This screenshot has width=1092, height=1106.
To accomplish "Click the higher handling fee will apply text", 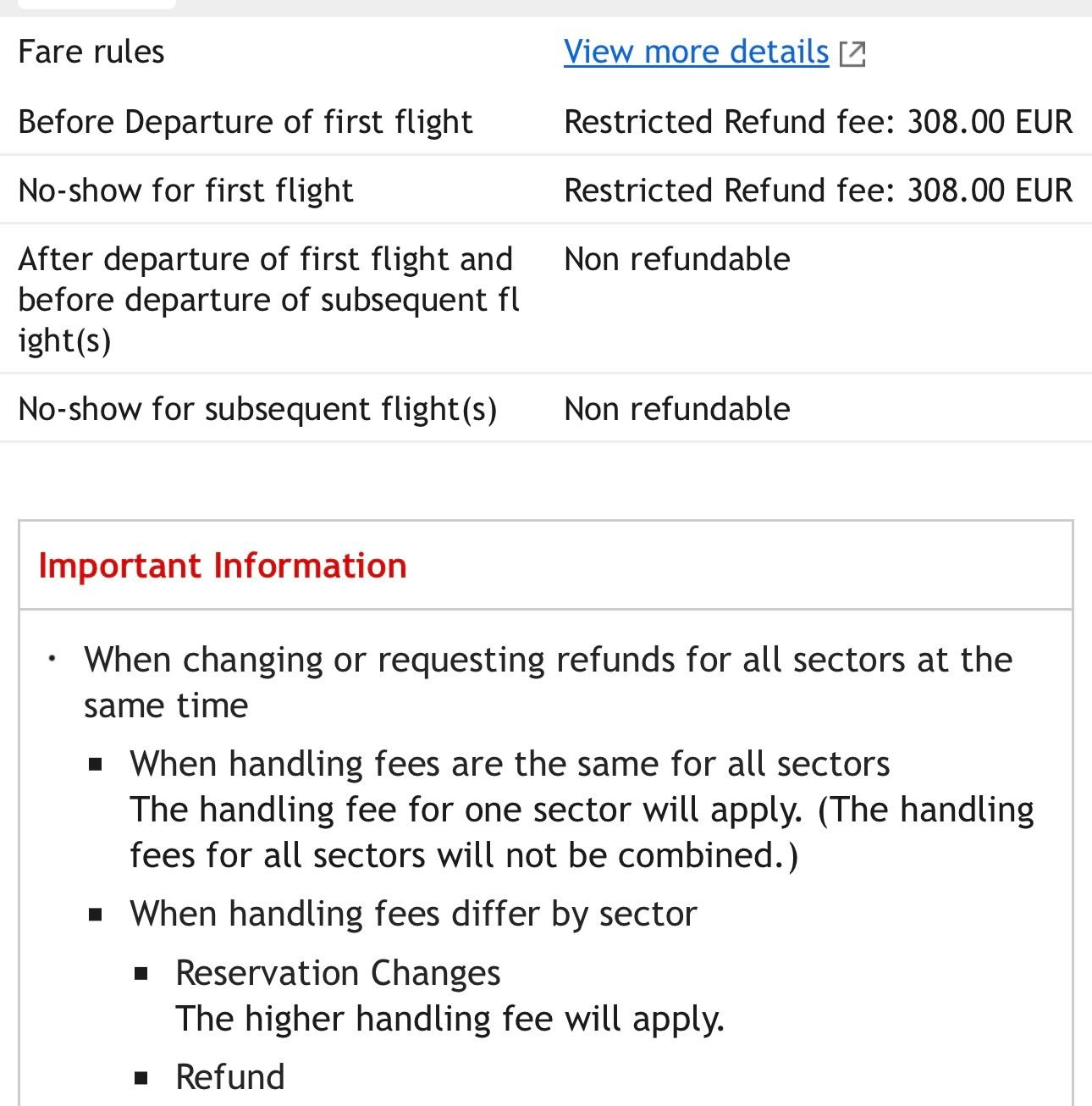I will pyautogui.click(x=449, y=1019).
